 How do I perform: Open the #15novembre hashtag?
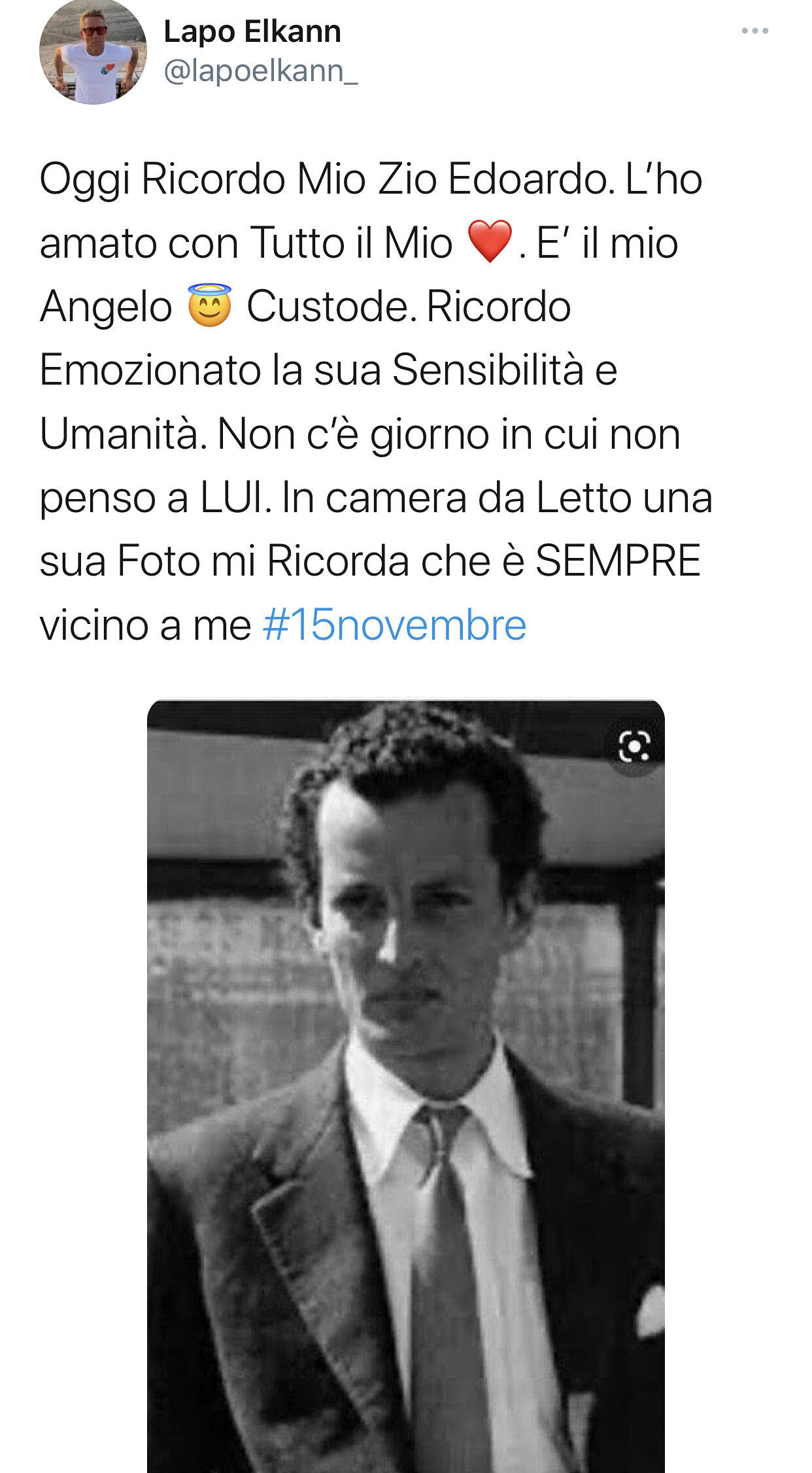(394, 625)
